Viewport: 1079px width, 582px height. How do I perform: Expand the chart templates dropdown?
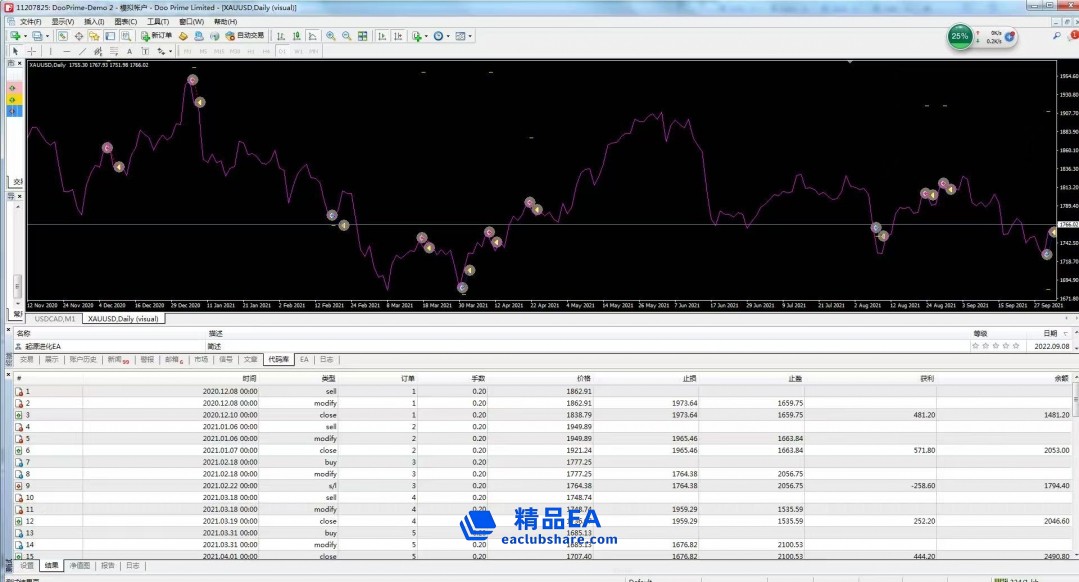click(471, 36)
